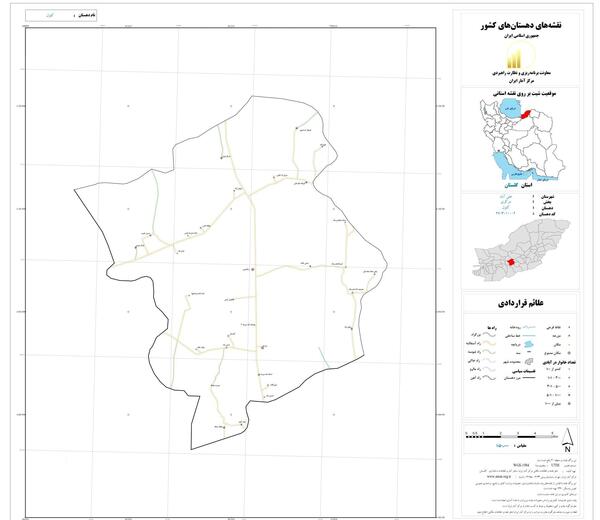
Task: Click the north arrow marked N
Action: click(567, 441)
